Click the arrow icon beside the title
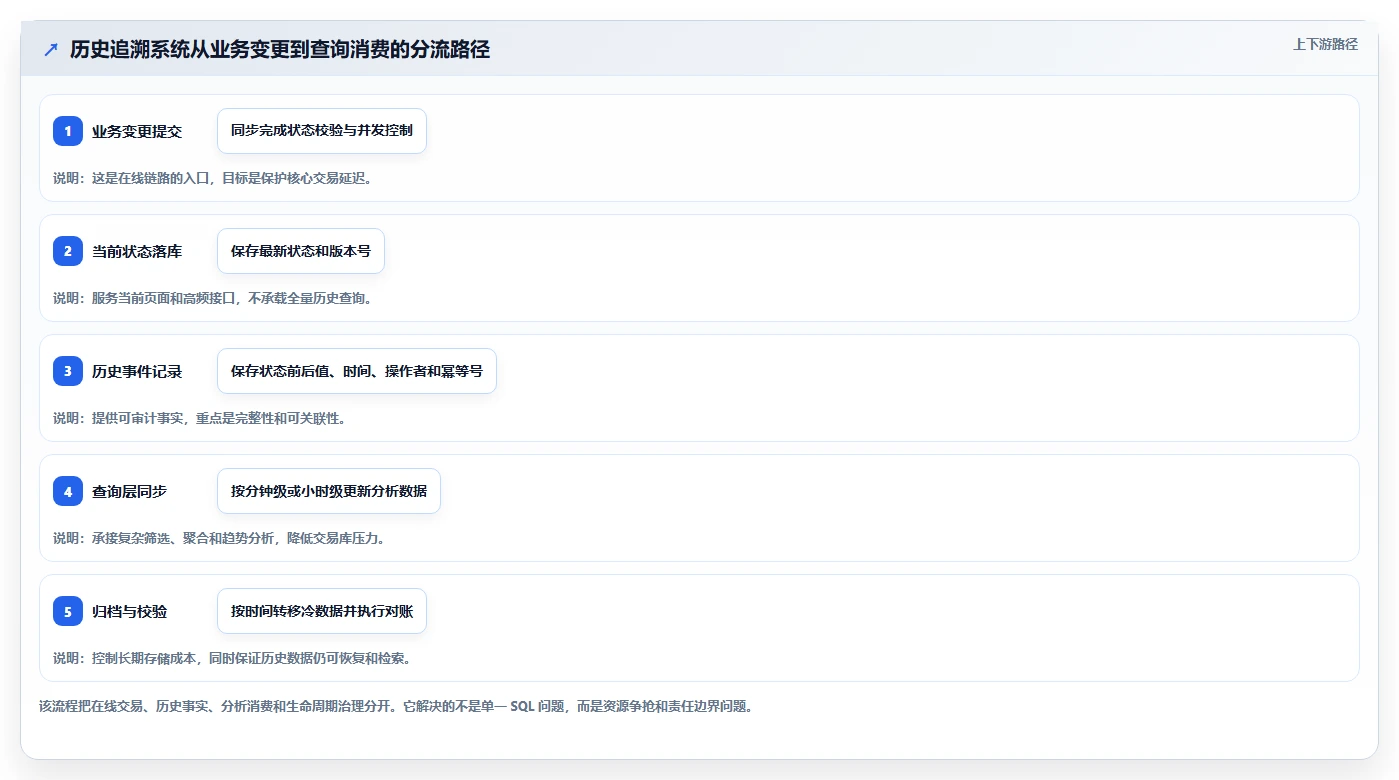 pos(51,50)
